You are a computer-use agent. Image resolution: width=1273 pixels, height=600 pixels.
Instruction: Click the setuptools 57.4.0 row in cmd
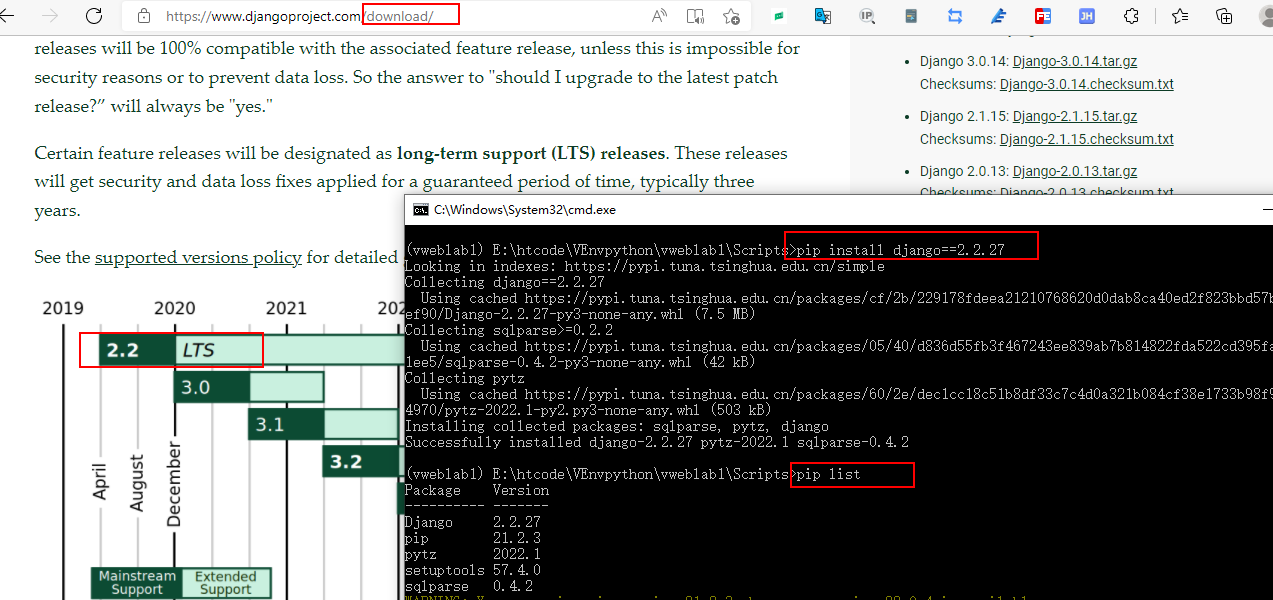coord(472,570)
